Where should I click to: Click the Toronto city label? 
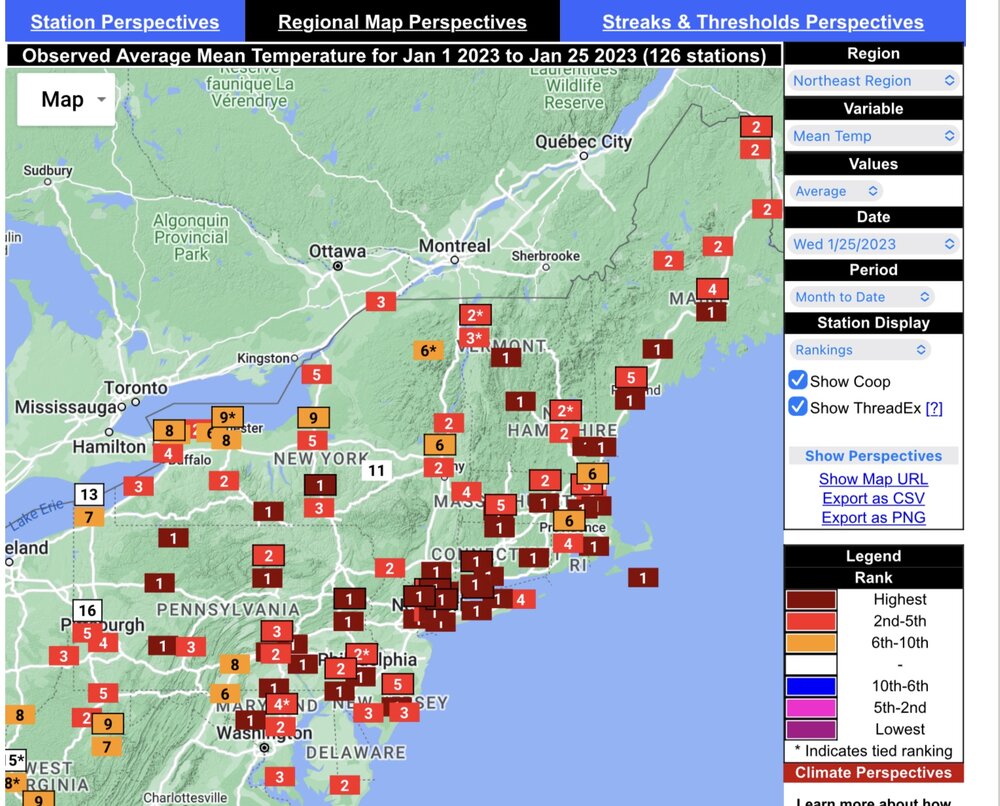[x=136, y=388]
